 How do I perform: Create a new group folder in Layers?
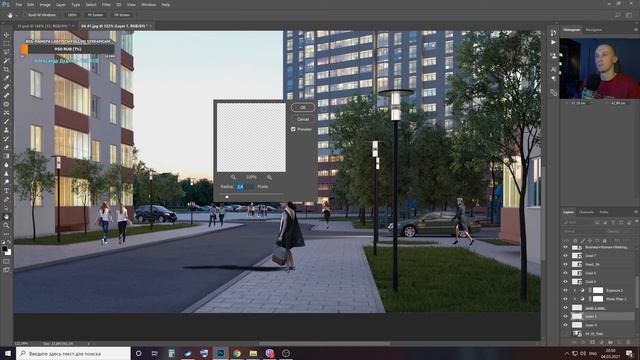611,342
